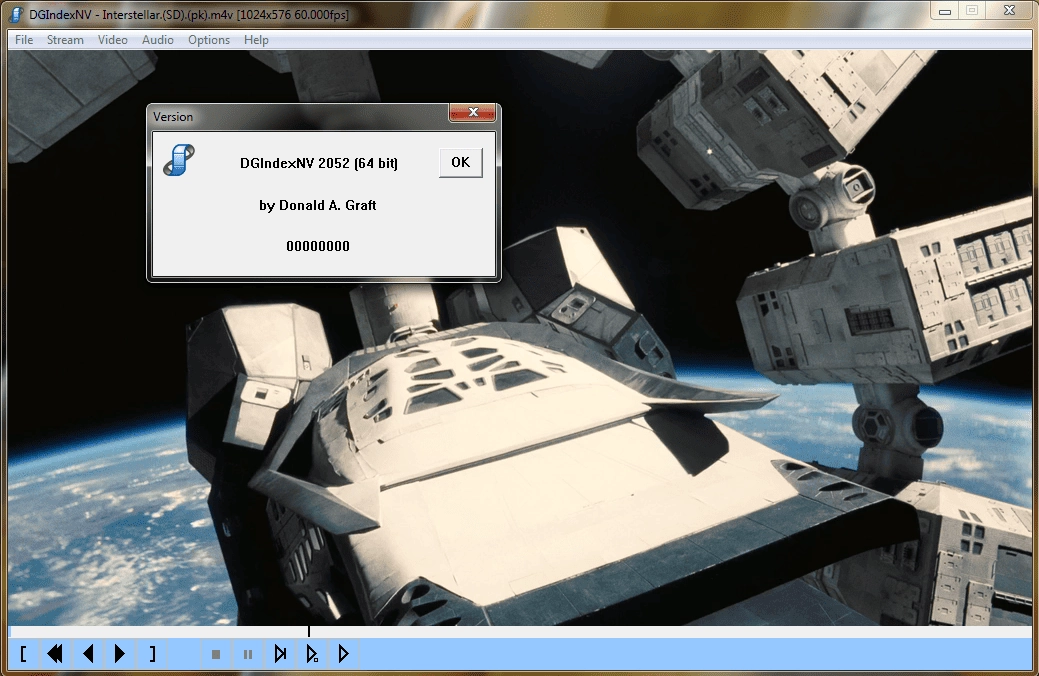The image size is (1039, 676).
Task: Open the Stream menu
Action: [x=65, y=40]
